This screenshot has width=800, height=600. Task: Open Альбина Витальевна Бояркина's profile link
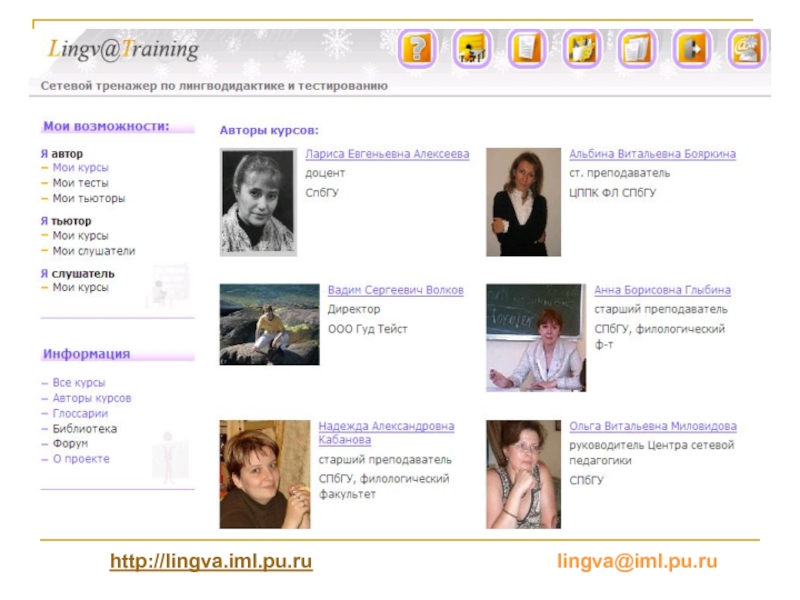click(x=653, y=154)
